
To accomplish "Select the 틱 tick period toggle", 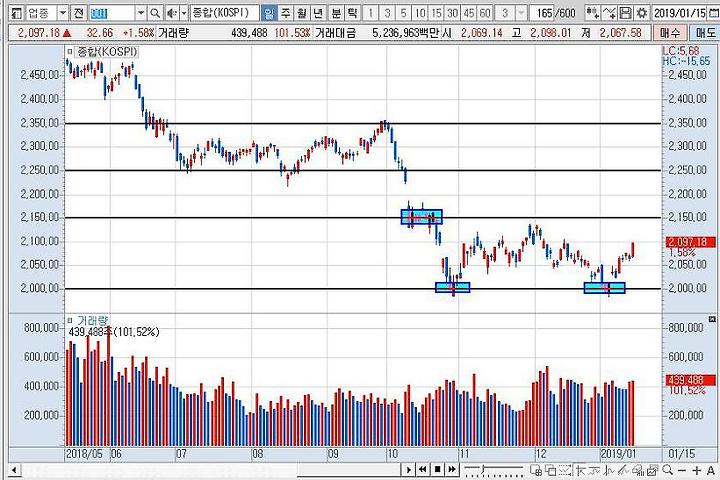I will (x=353, y=13).
